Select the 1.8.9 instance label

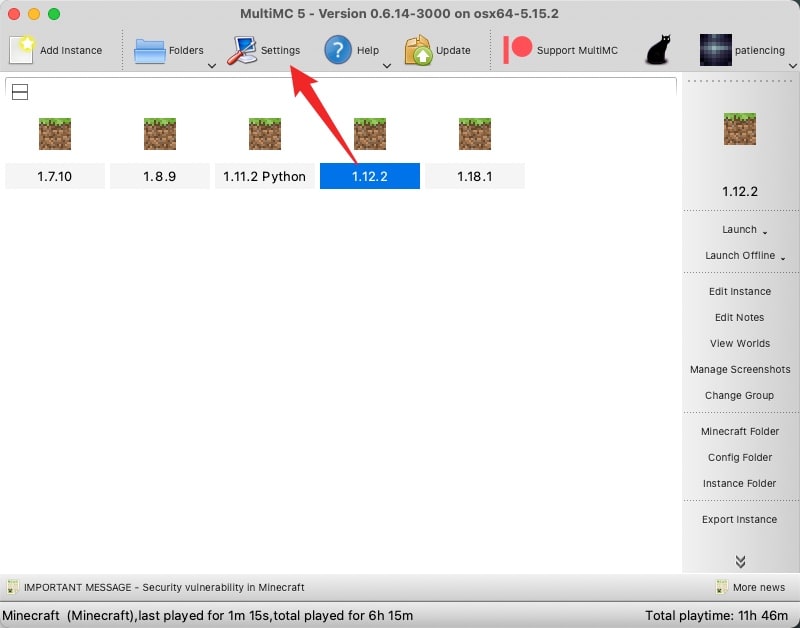[x=160, y=177]
